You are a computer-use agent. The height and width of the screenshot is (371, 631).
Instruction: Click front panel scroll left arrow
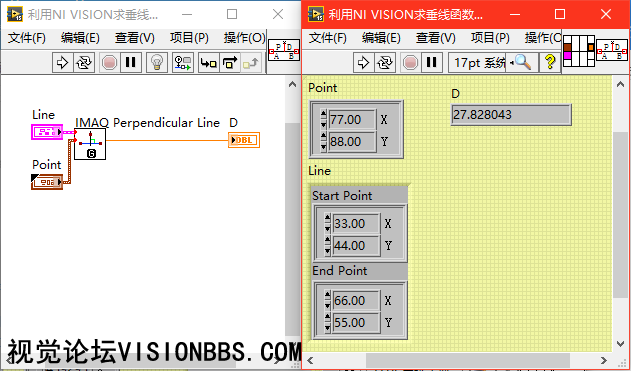(310, 360)
